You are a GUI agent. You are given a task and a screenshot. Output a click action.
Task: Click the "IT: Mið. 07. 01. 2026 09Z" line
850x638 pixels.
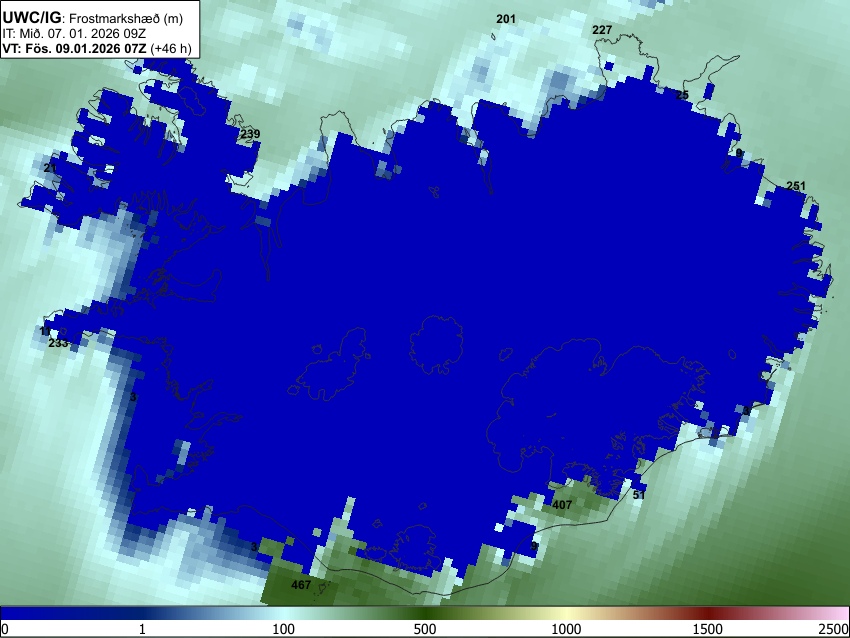(x=74, y=34)
